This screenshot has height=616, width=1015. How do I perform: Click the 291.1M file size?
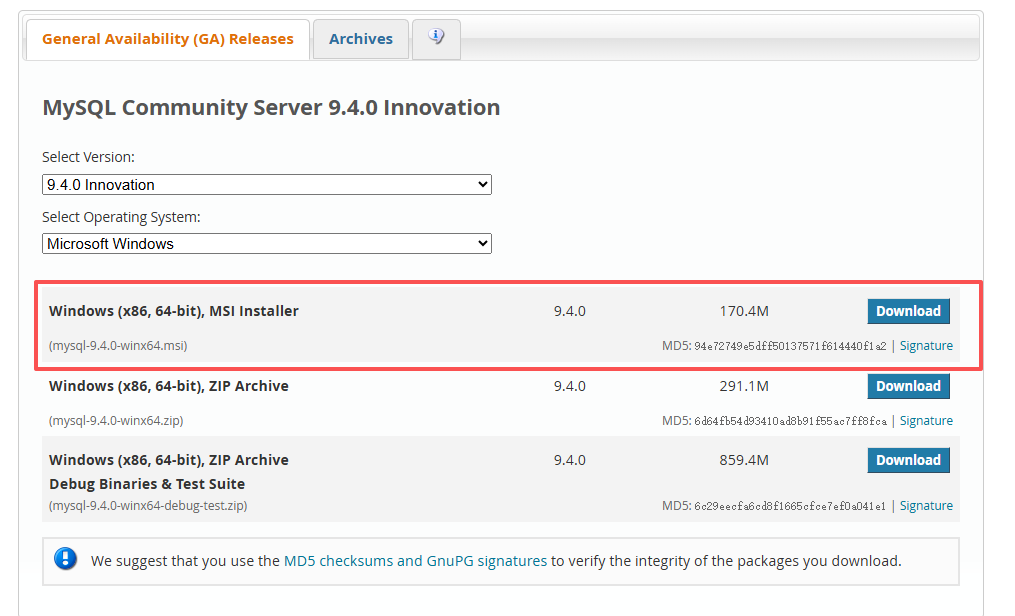tap(744, 386)
